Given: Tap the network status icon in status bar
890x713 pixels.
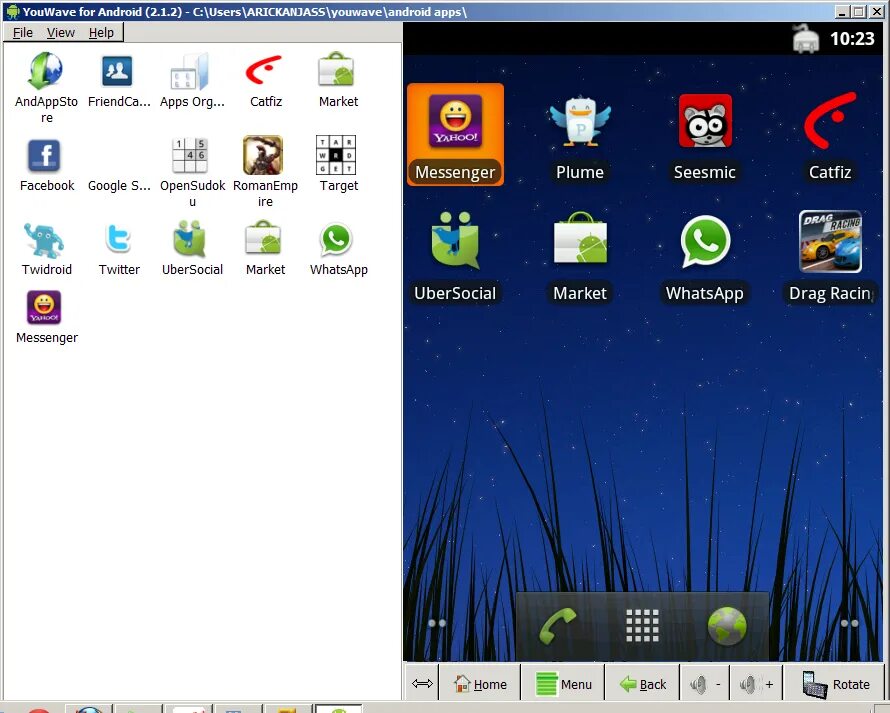Looking at the screenshot, I should [x=805, y=39].
